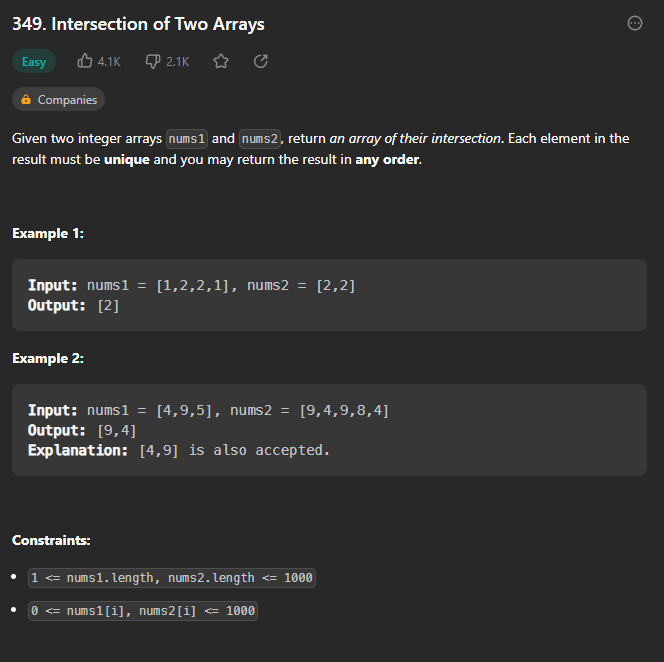Star this problem as favorite
Image resolution: width=664 pixels, height=662 pixels.
(x=221, y=61)
